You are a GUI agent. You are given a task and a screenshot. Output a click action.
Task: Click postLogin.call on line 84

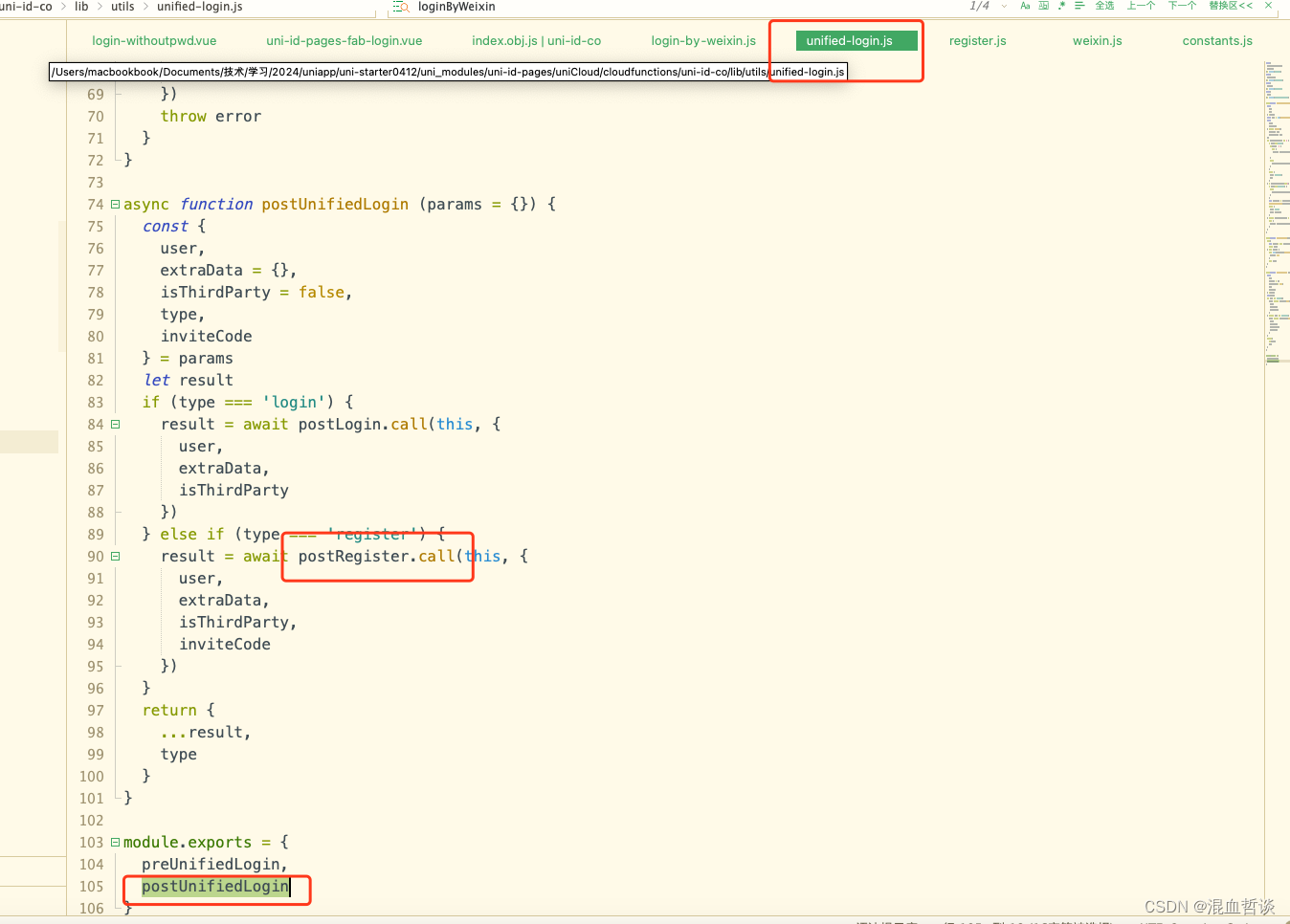tap(363, 424)
